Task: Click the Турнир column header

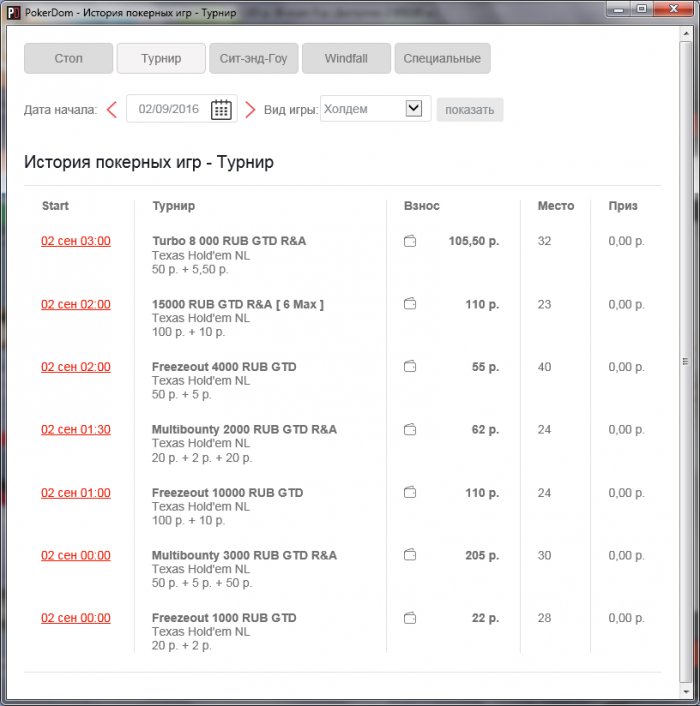Action: [173, 206]
